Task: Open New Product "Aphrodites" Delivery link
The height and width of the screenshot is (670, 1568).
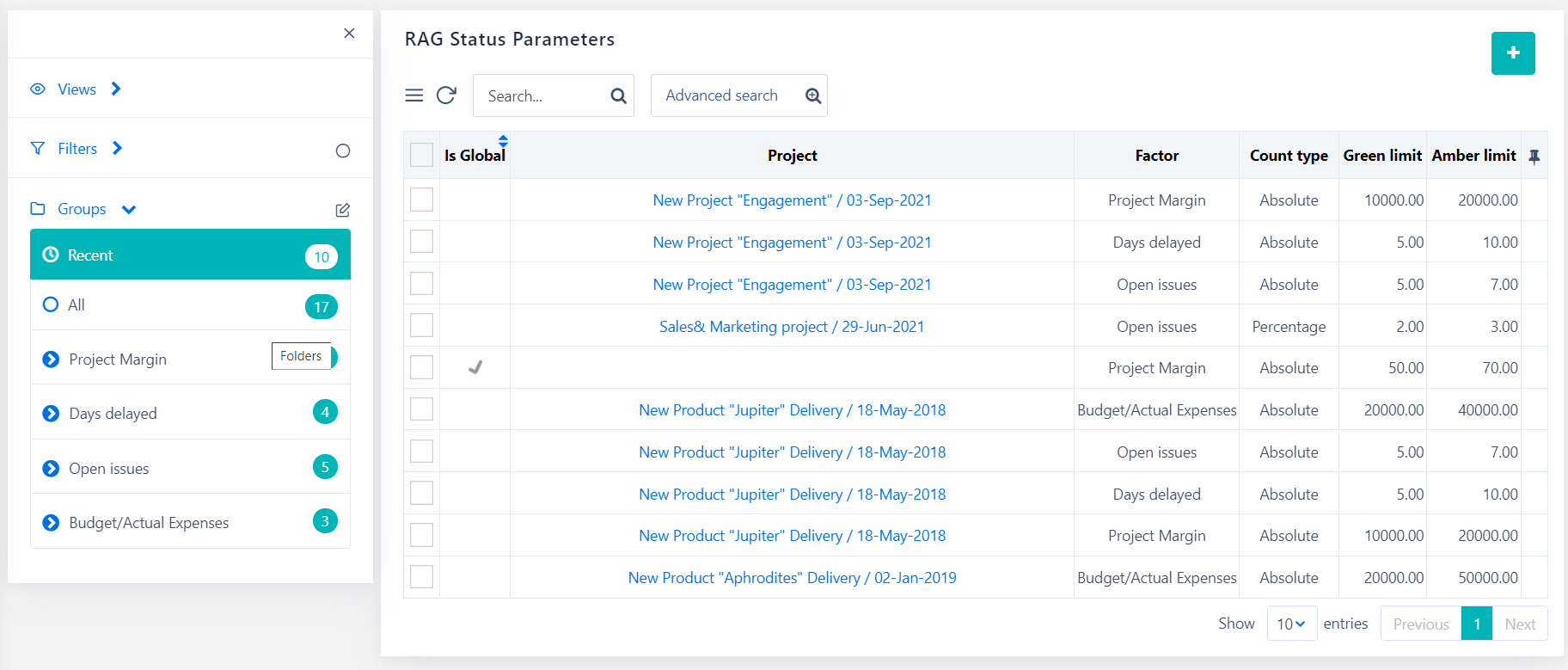Action: click(792, 578)
